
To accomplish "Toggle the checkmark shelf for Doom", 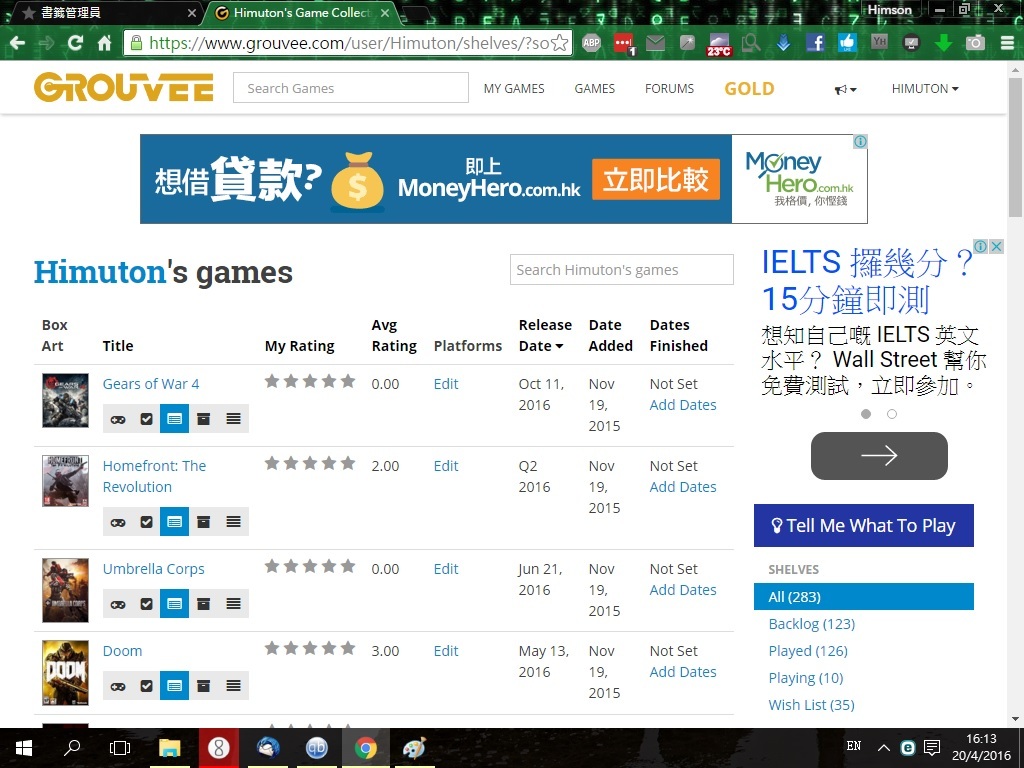I will pos(146,686).
